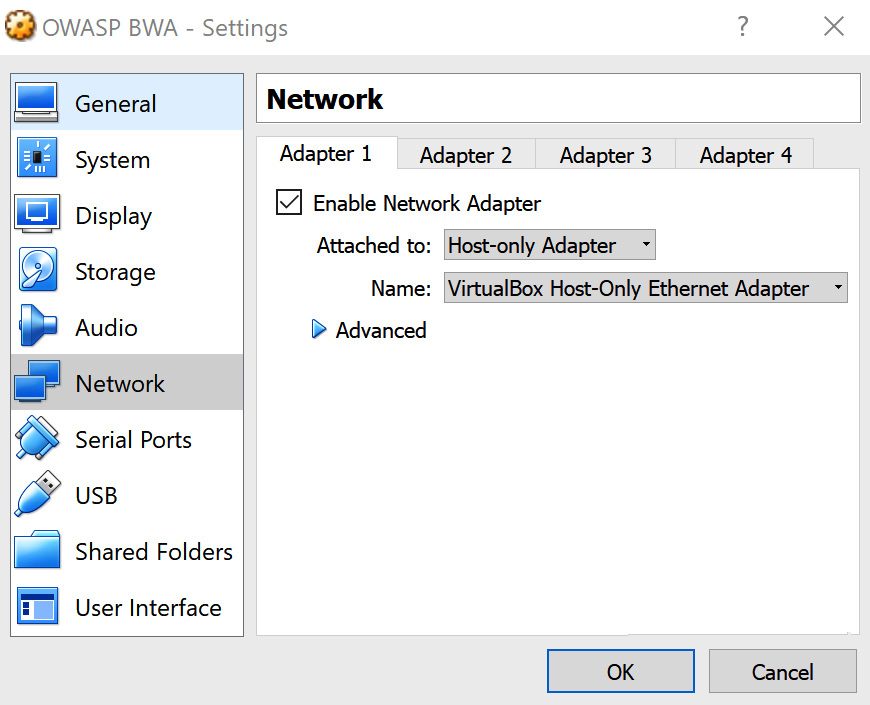Expand the Advanced section triangle
The height and width of the screenshot is (705, 870).
coord(318,329)
